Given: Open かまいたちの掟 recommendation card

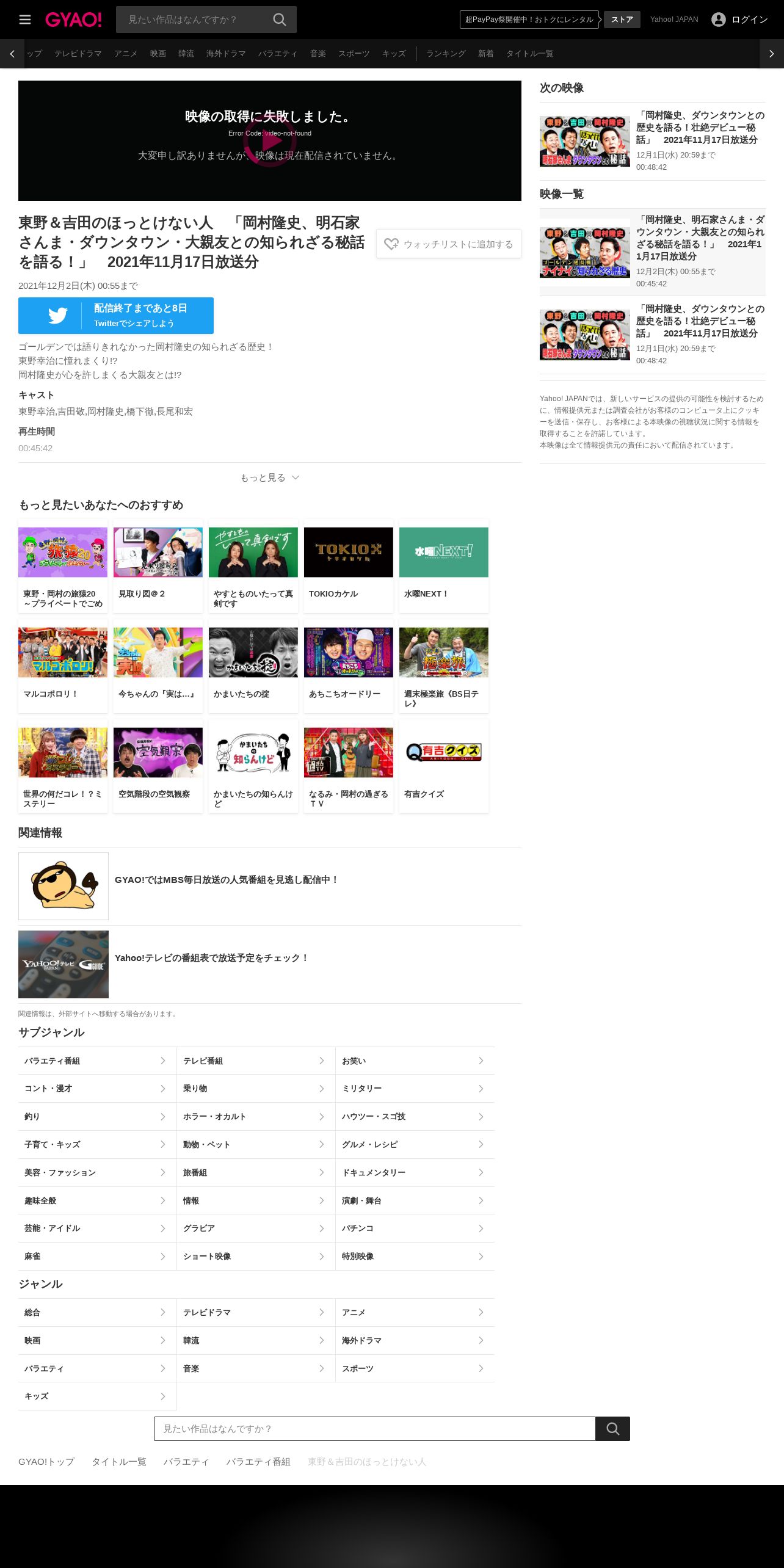Looking at the screenshot, I should point(253,666).
